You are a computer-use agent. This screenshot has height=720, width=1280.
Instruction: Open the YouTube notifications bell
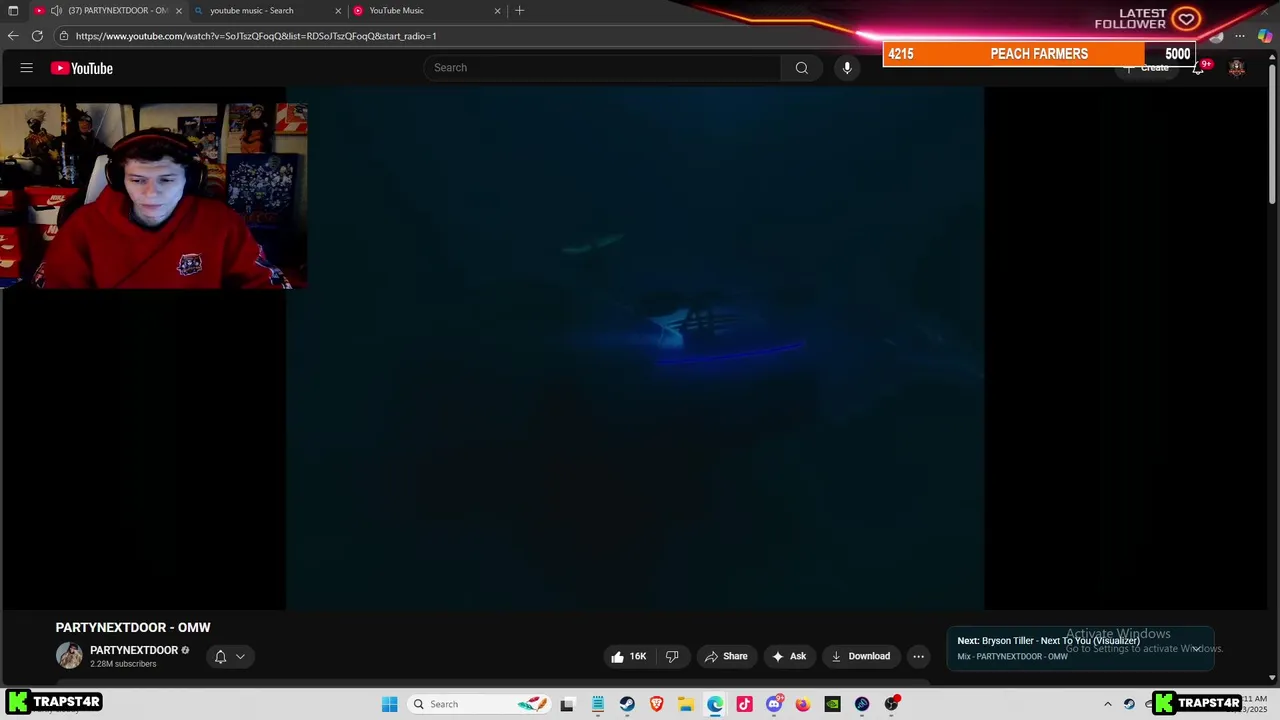(x=1198, y=68)
